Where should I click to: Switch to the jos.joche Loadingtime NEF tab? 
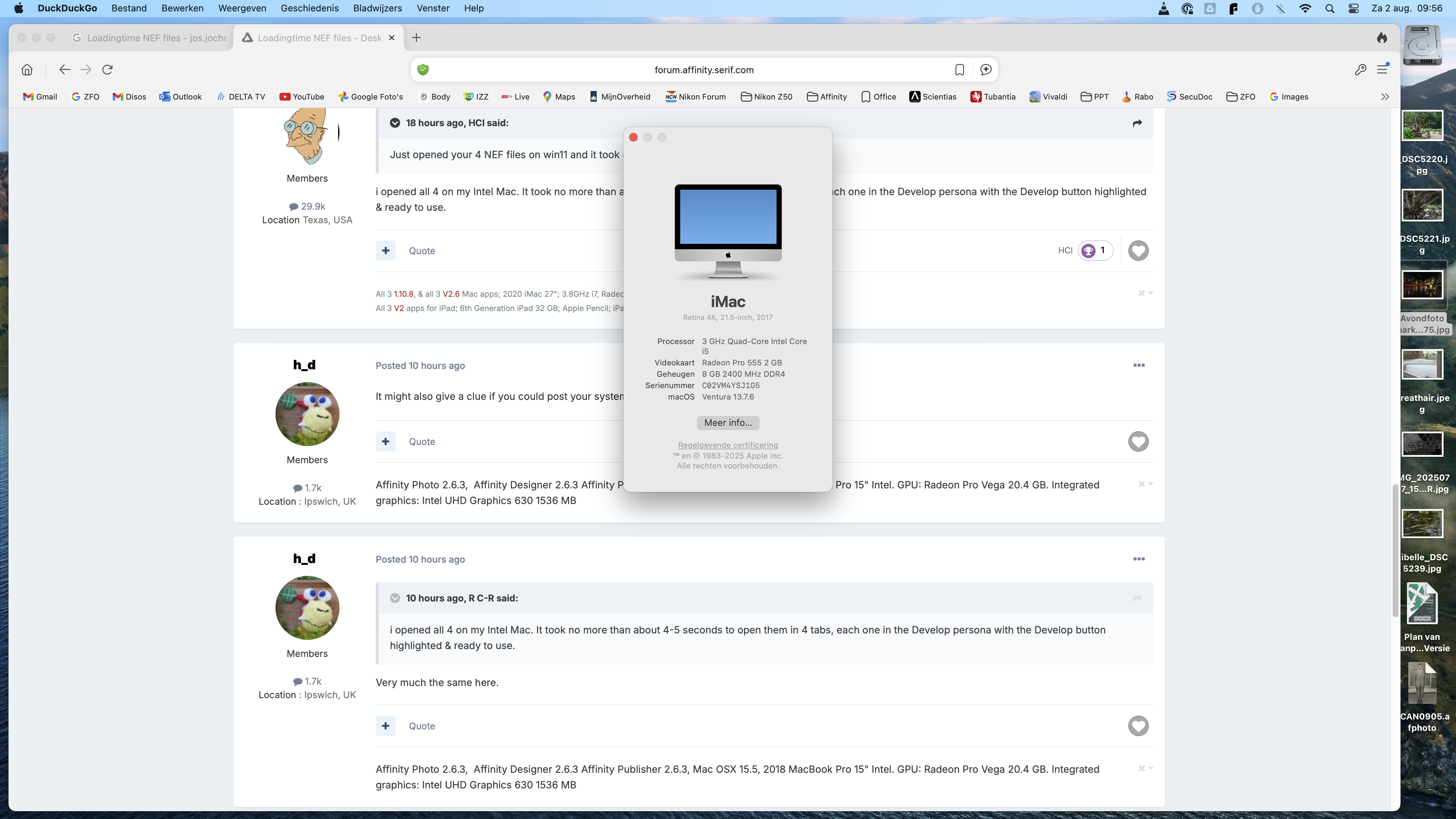(x=150, y=38)
